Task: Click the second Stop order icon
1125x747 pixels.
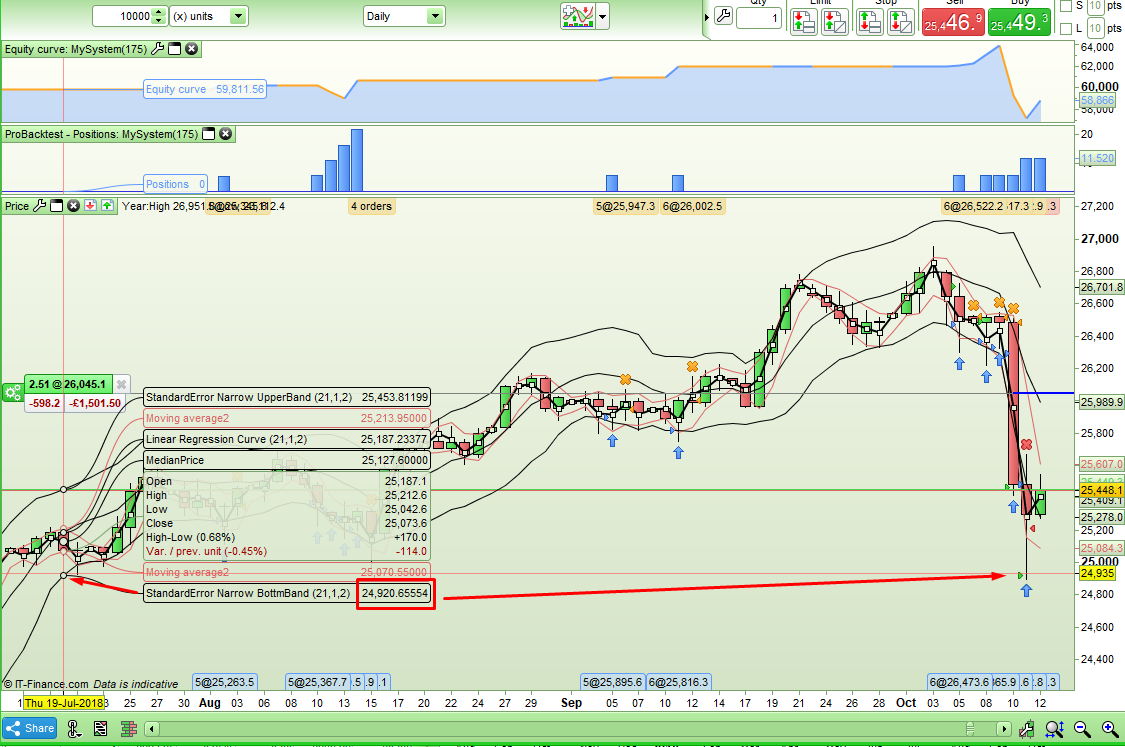Action: 900,22
